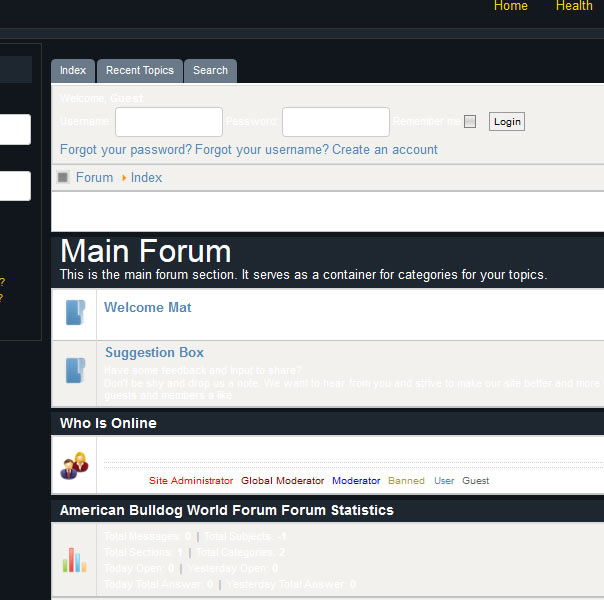Switch to Recent Topics tab
This screenshot has height=600, width=604.
pos(140,71)
